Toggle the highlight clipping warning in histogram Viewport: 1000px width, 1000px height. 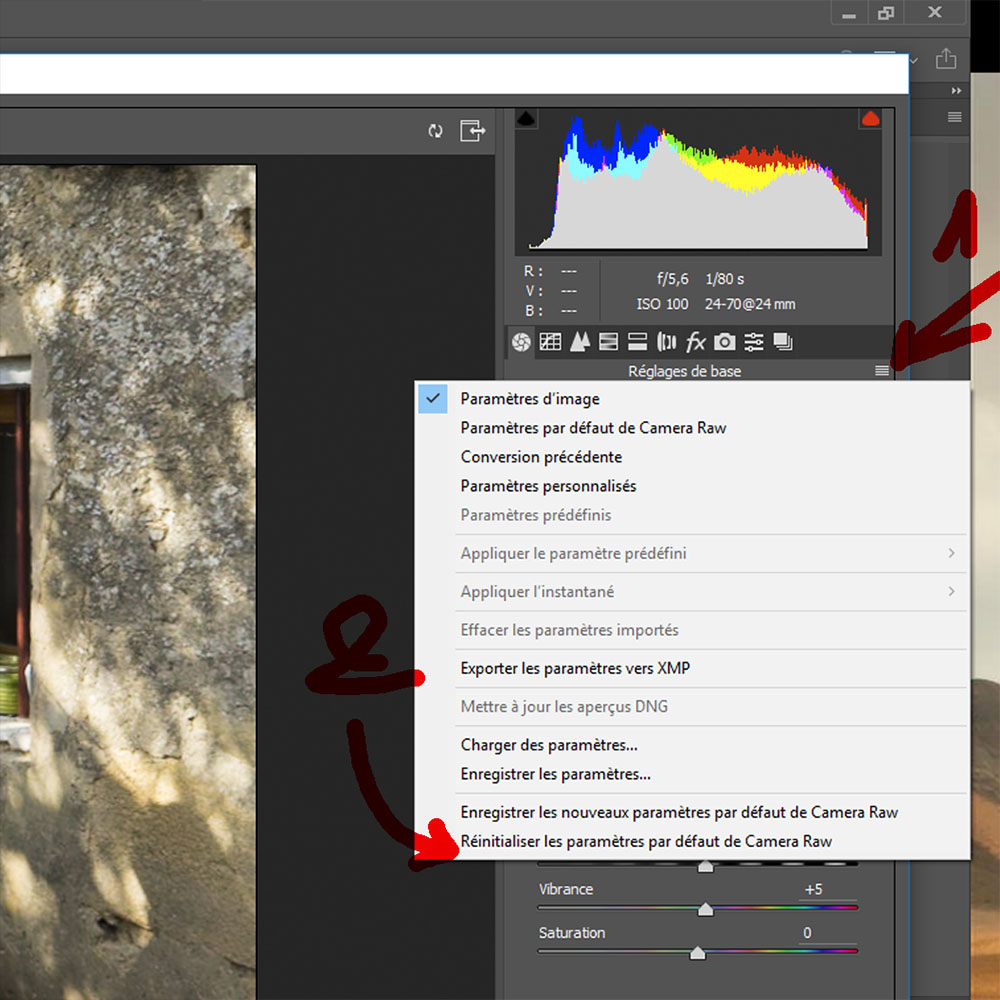coord(870,118)
